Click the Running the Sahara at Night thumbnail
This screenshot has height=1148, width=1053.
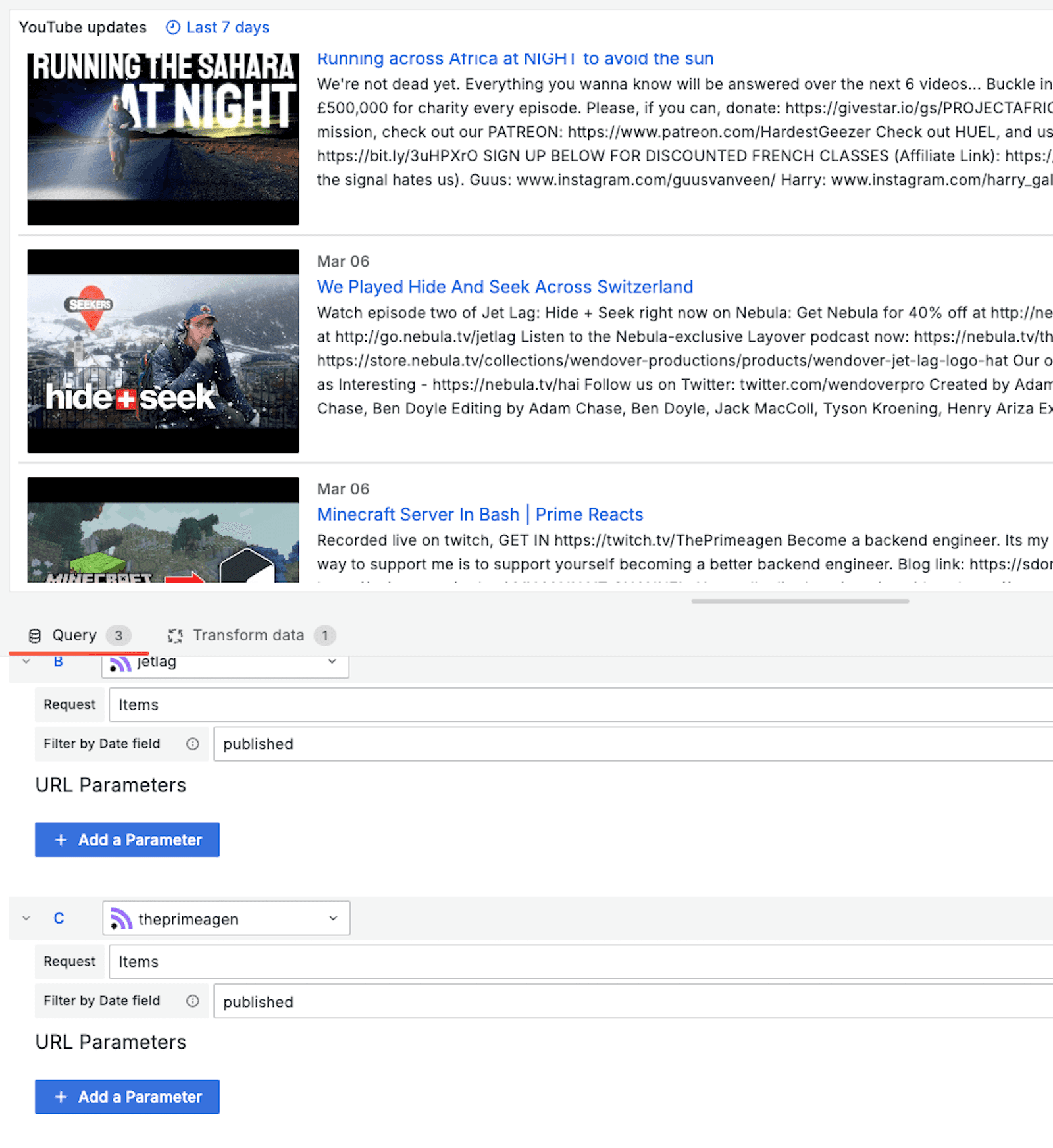tap(163, 139)
